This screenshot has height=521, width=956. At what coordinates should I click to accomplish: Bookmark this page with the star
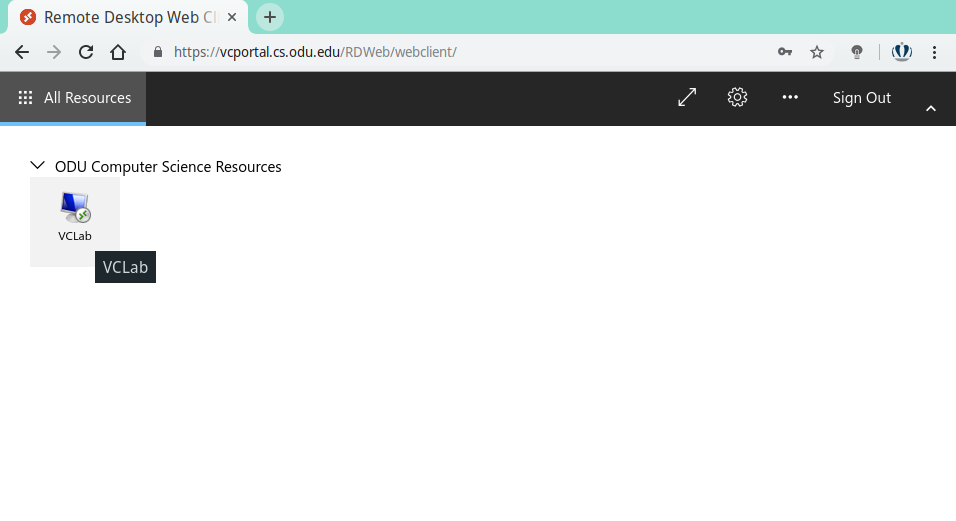coord(817,52)
